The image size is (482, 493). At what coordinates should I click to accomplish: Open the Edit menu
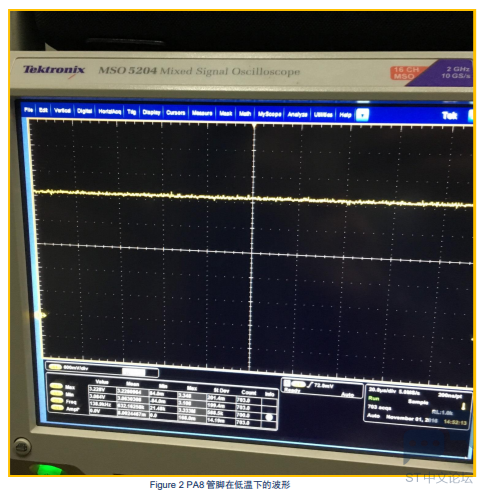coord(43,110)
